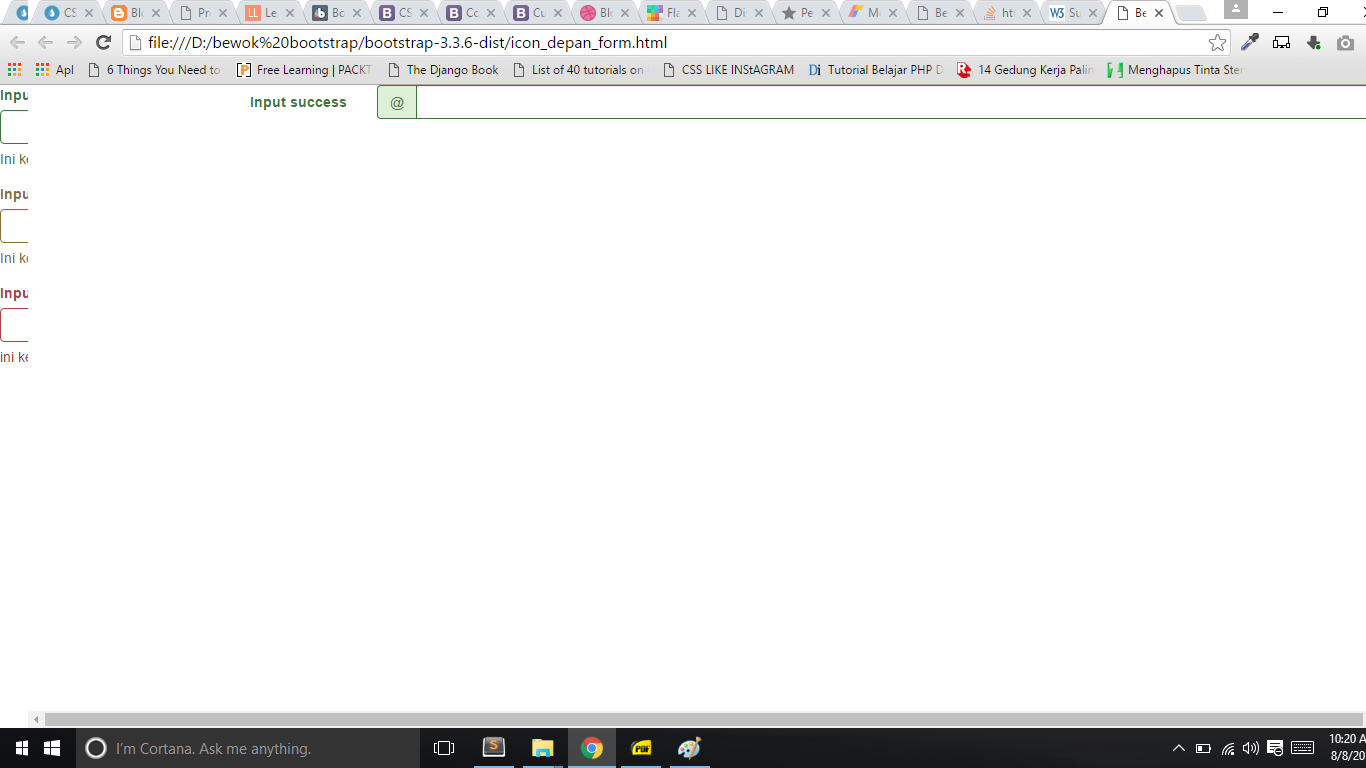Open 'The Django Book' bookmark
This screenshot has height=768, width=1366.
tap(443, 70)
